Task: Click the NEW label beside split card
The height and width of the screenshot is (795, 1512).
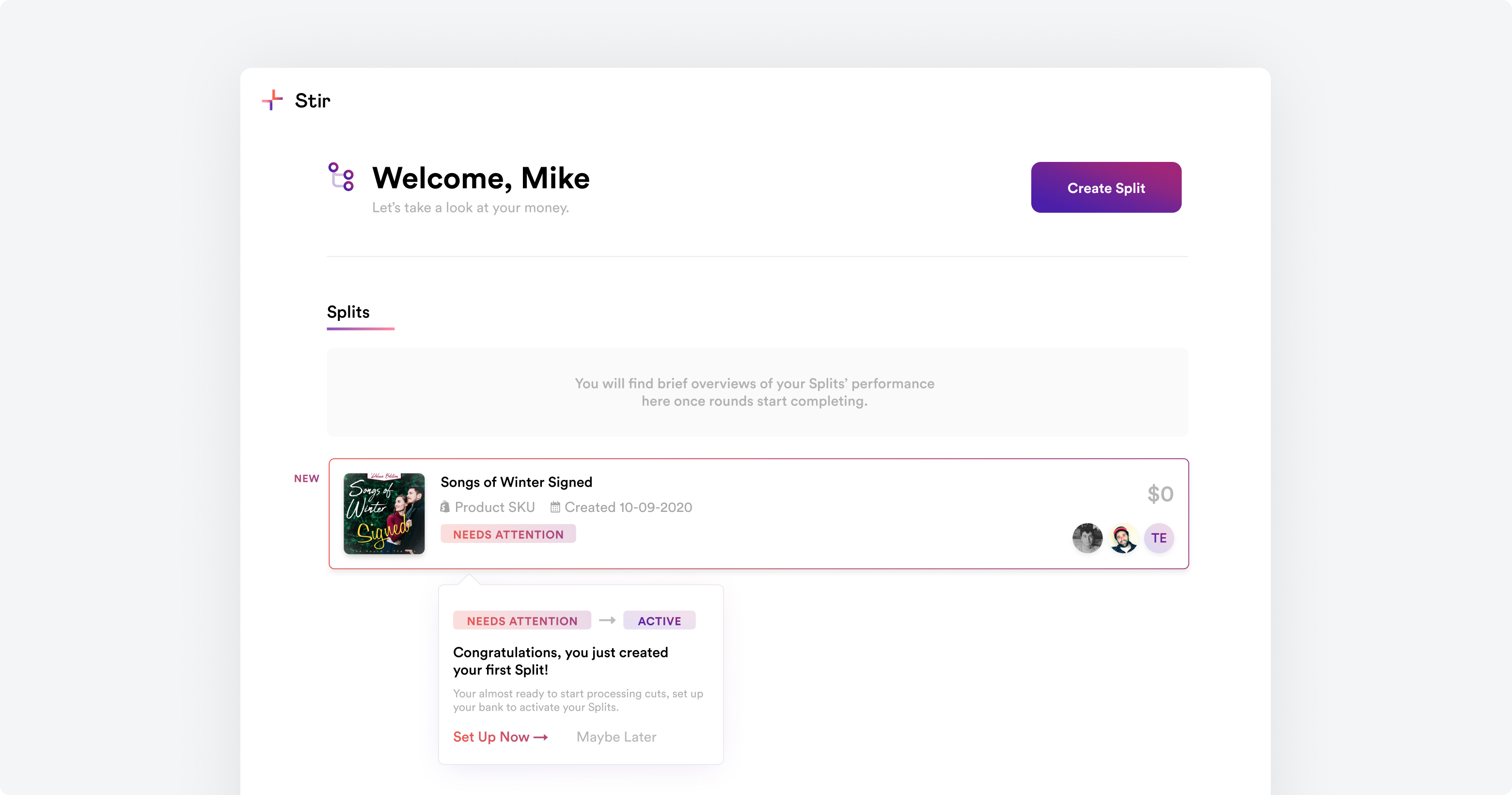Action: pyautogui.click(x=306, y=478)
